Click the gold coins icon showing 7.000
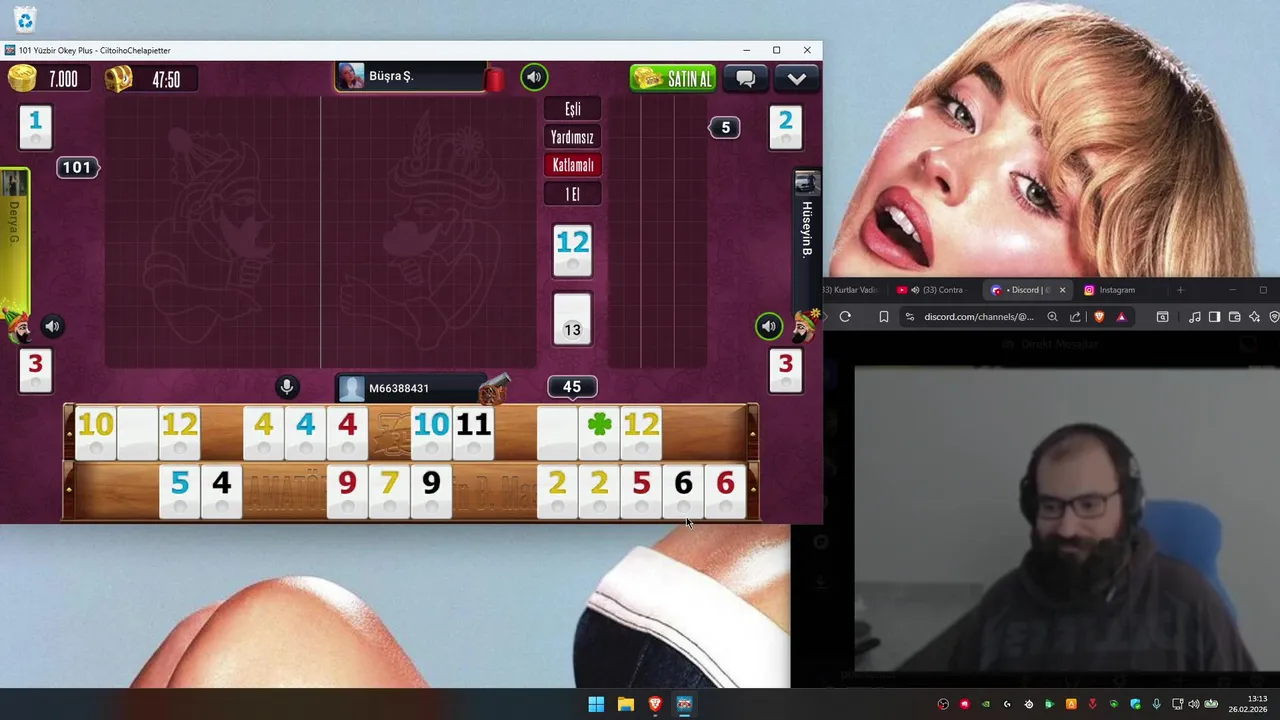This screenshot has height=720, width=1280. (22, 78)
